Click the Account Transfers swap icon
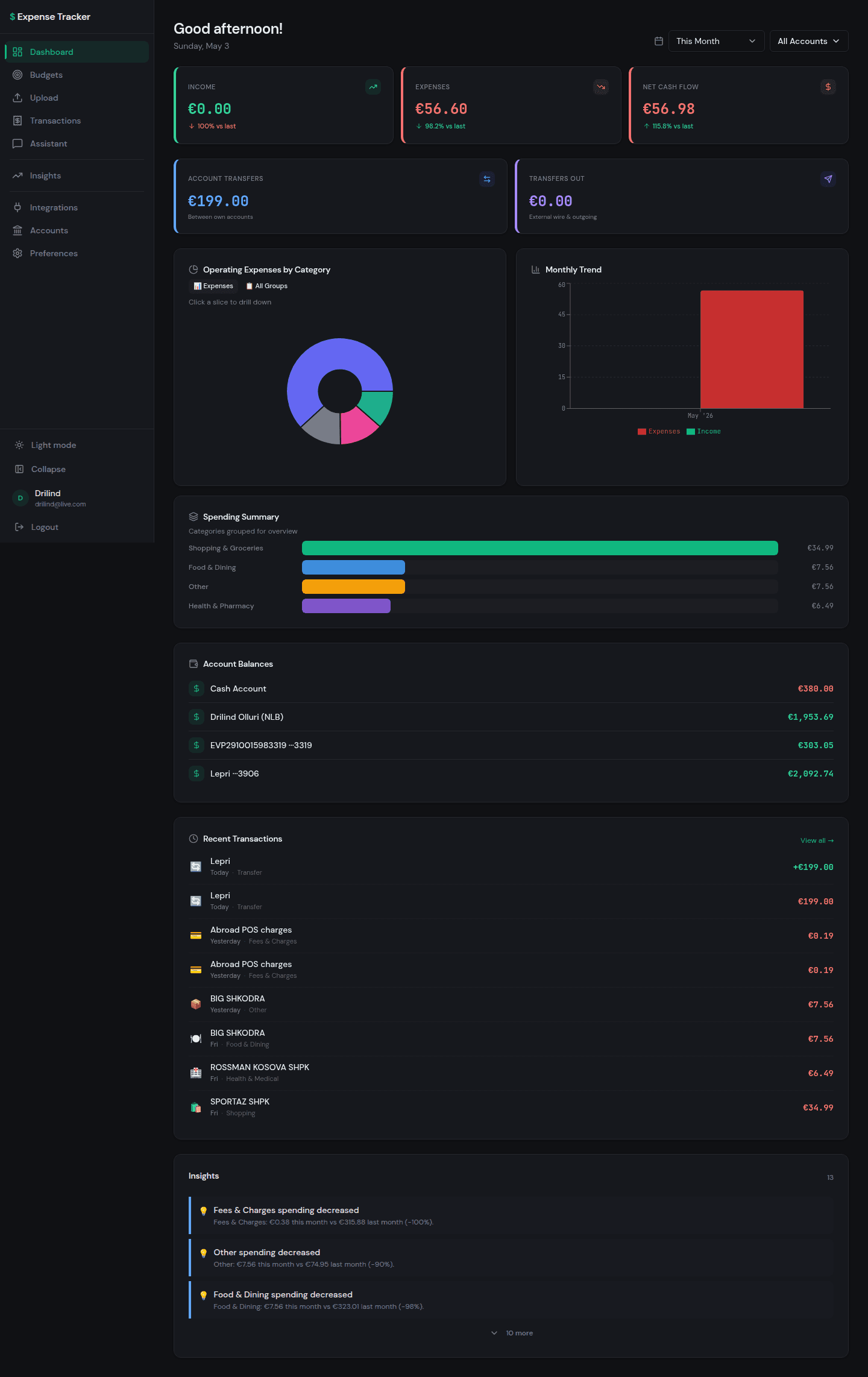Screen dimensions: 868x1377 [487, 179]
